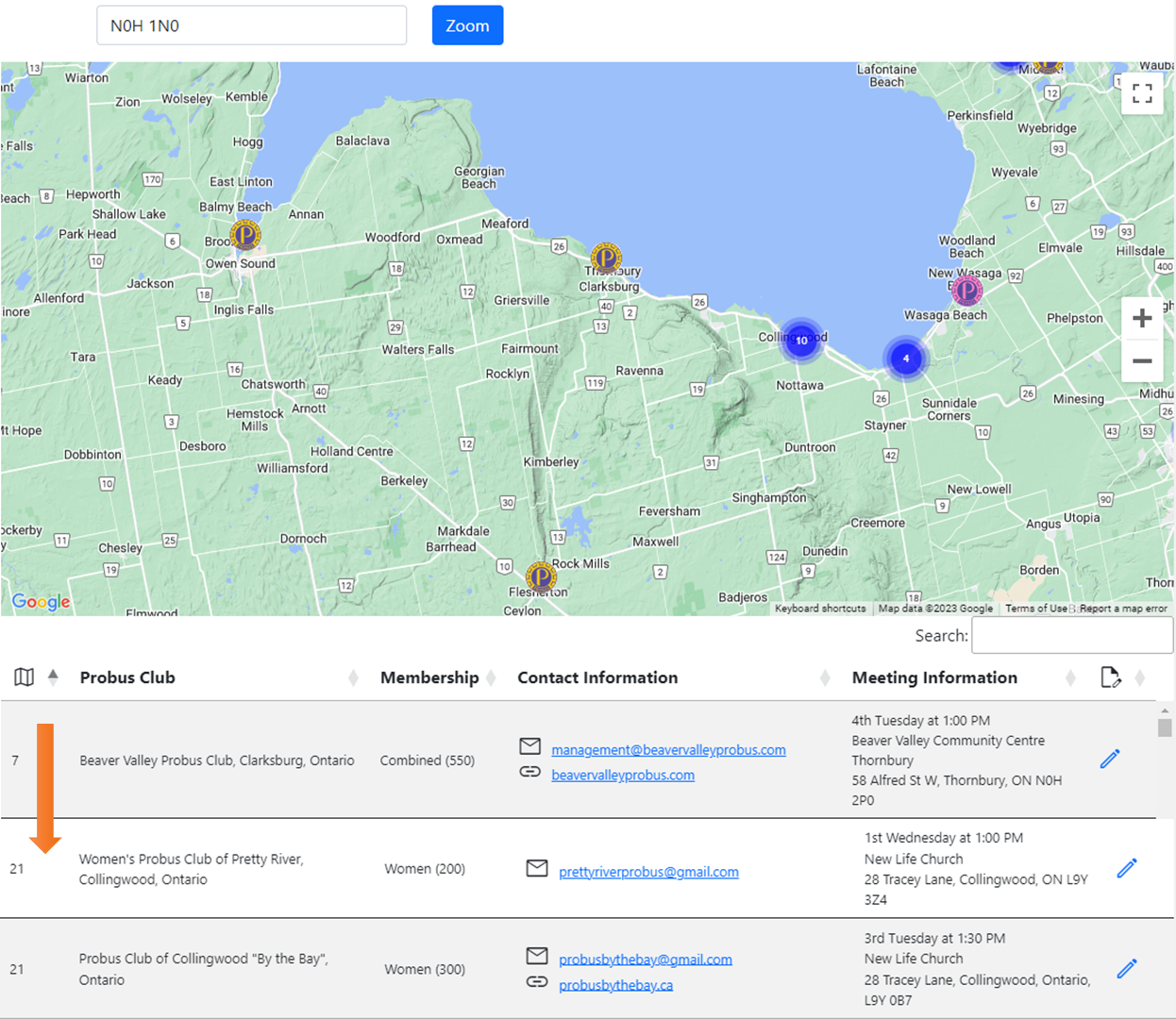This screenshot has width=1176, height=1019.
Task: Click the blue Zoom button
Action: [467, 25]
